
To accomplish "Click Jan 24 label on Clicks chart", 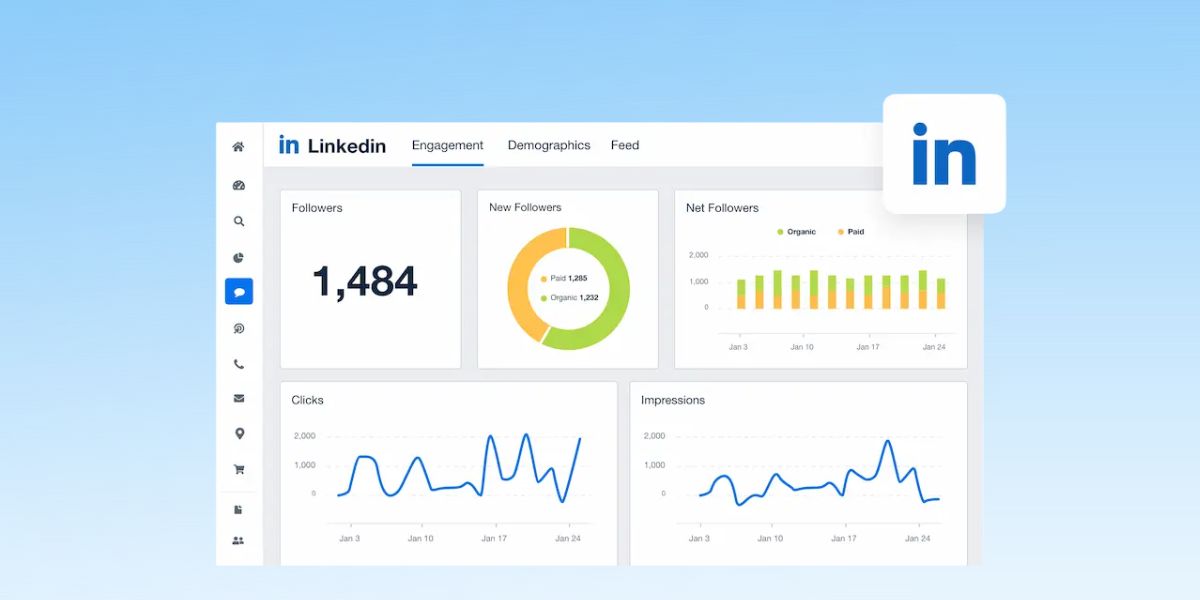I will (568, 538).
